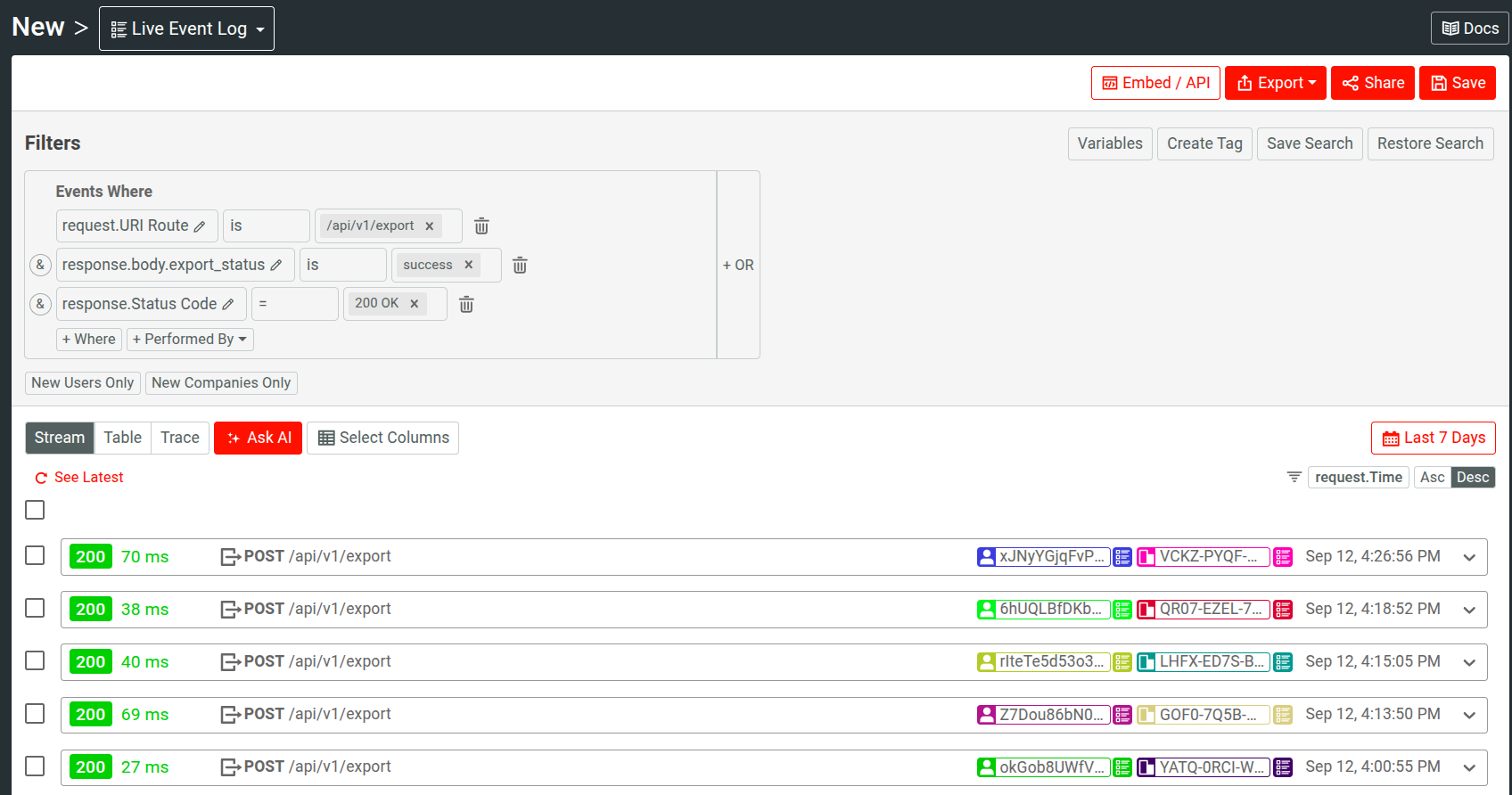Click Restore Search button
1512x795 pixels.
click(1430, 143)
